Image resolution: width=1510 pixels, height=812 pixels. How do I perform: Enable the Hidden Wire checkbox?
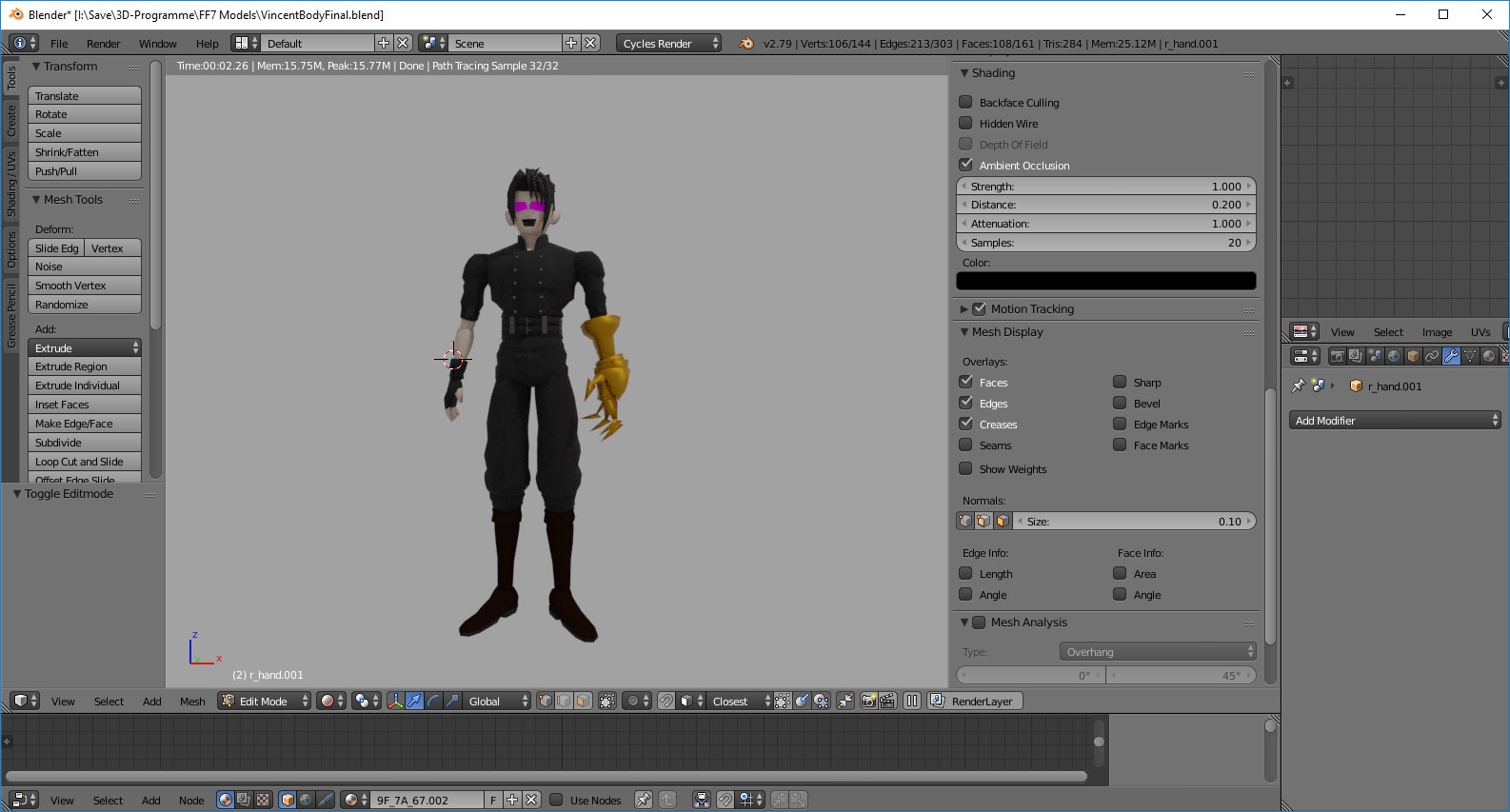click(965, 123)
